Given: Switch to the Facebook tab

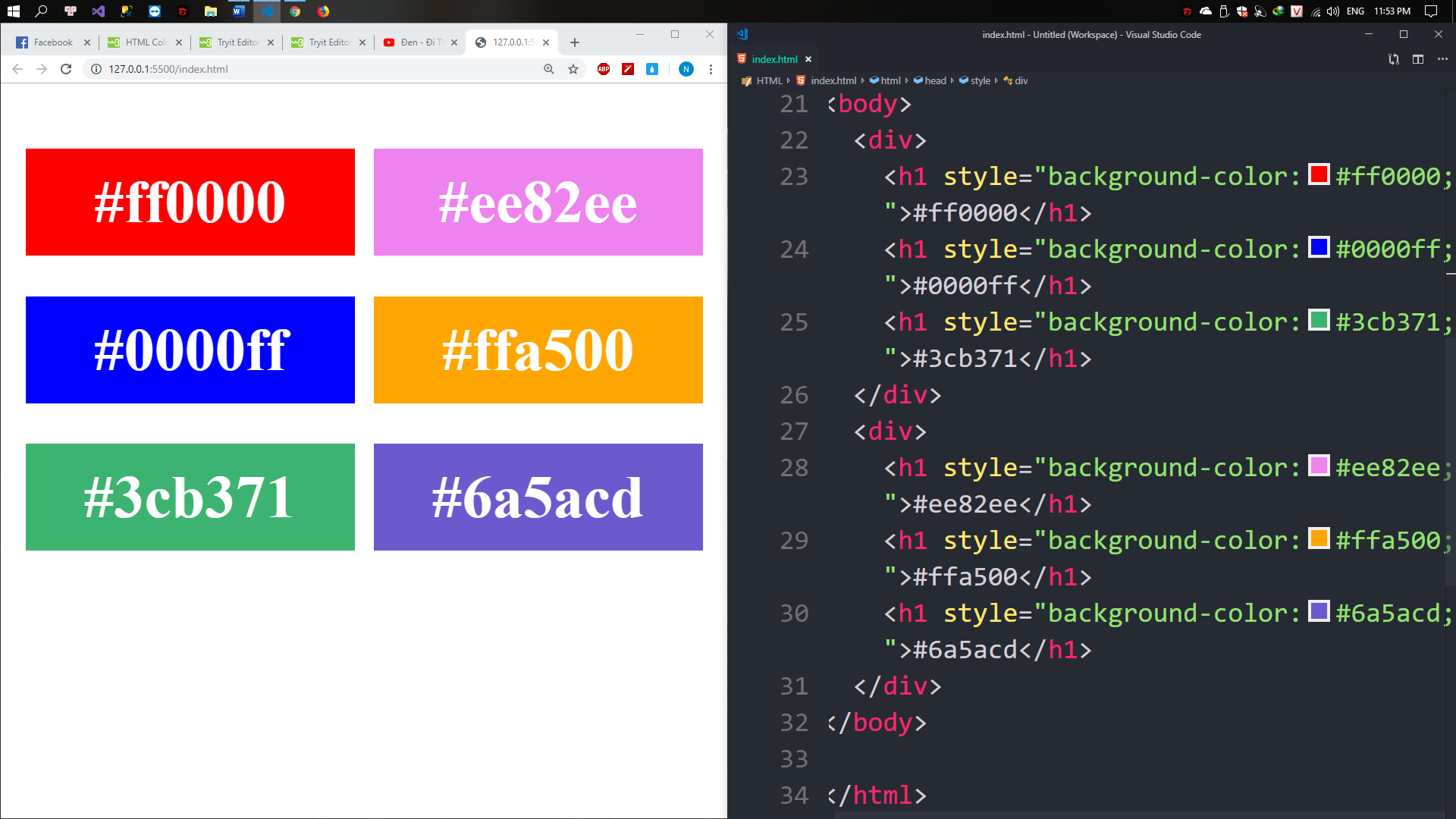Looking at the screenshot, I should pyautogui.click(x=52, y=42).
